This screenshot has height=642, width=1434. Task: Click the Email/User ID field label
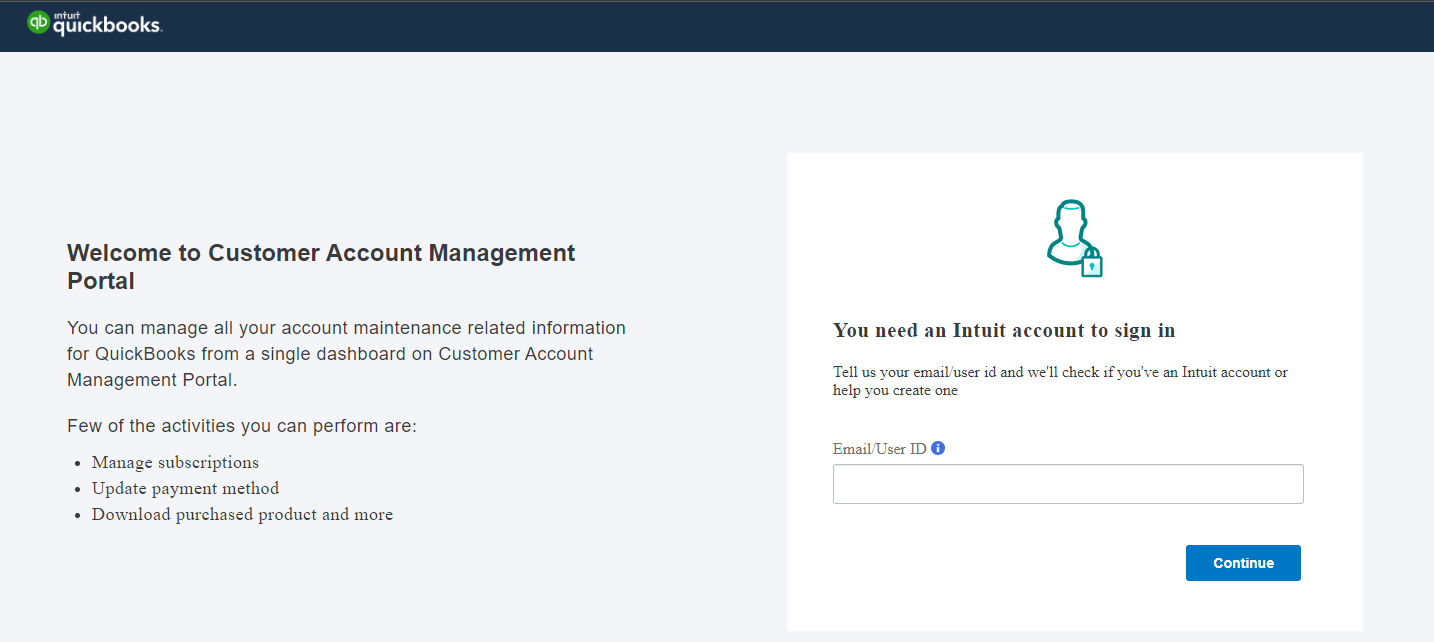[878, 448]
